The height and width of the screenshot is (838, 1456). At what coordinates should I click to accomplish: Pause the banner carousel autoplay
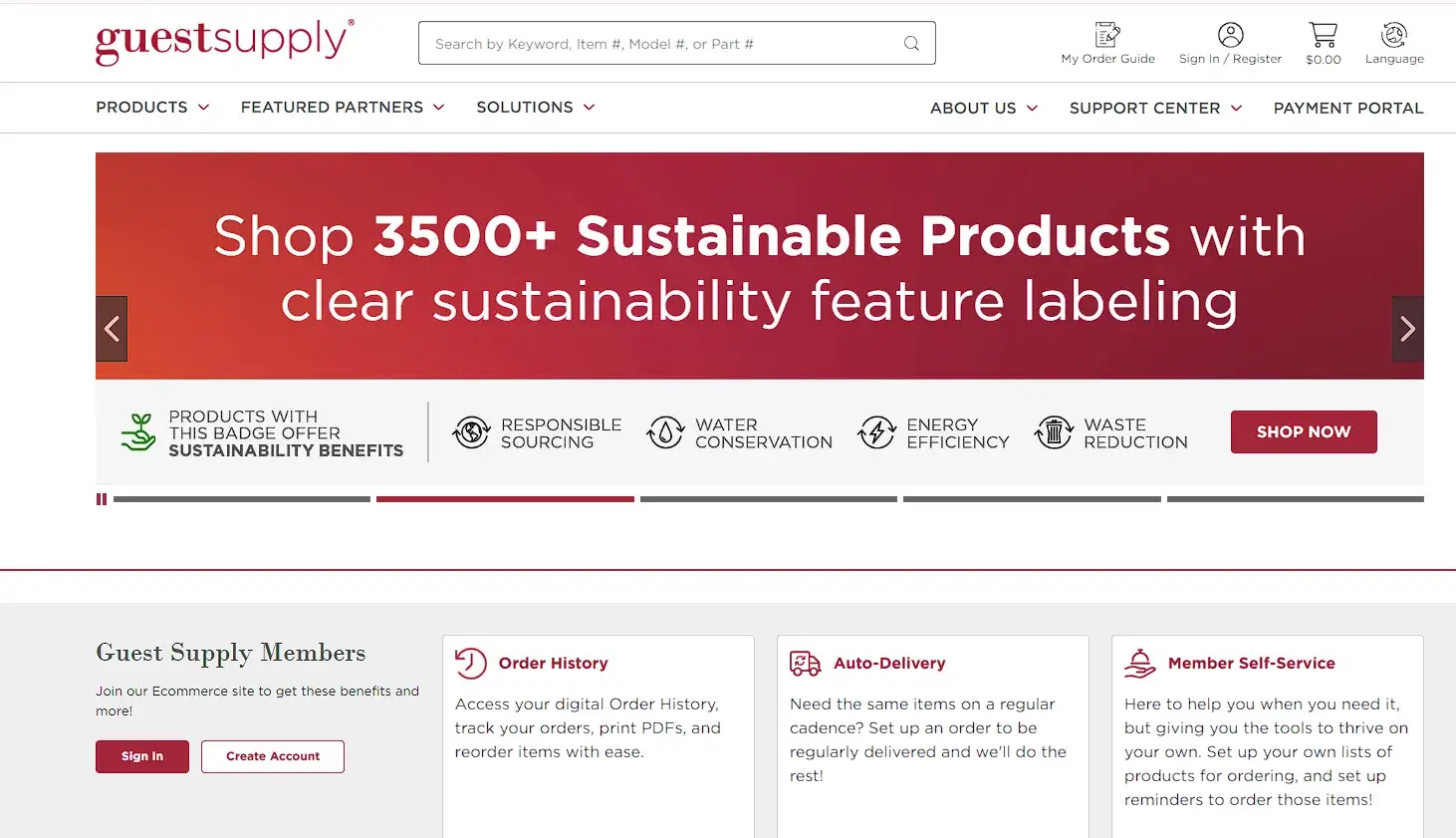click(x=102, y=499)
